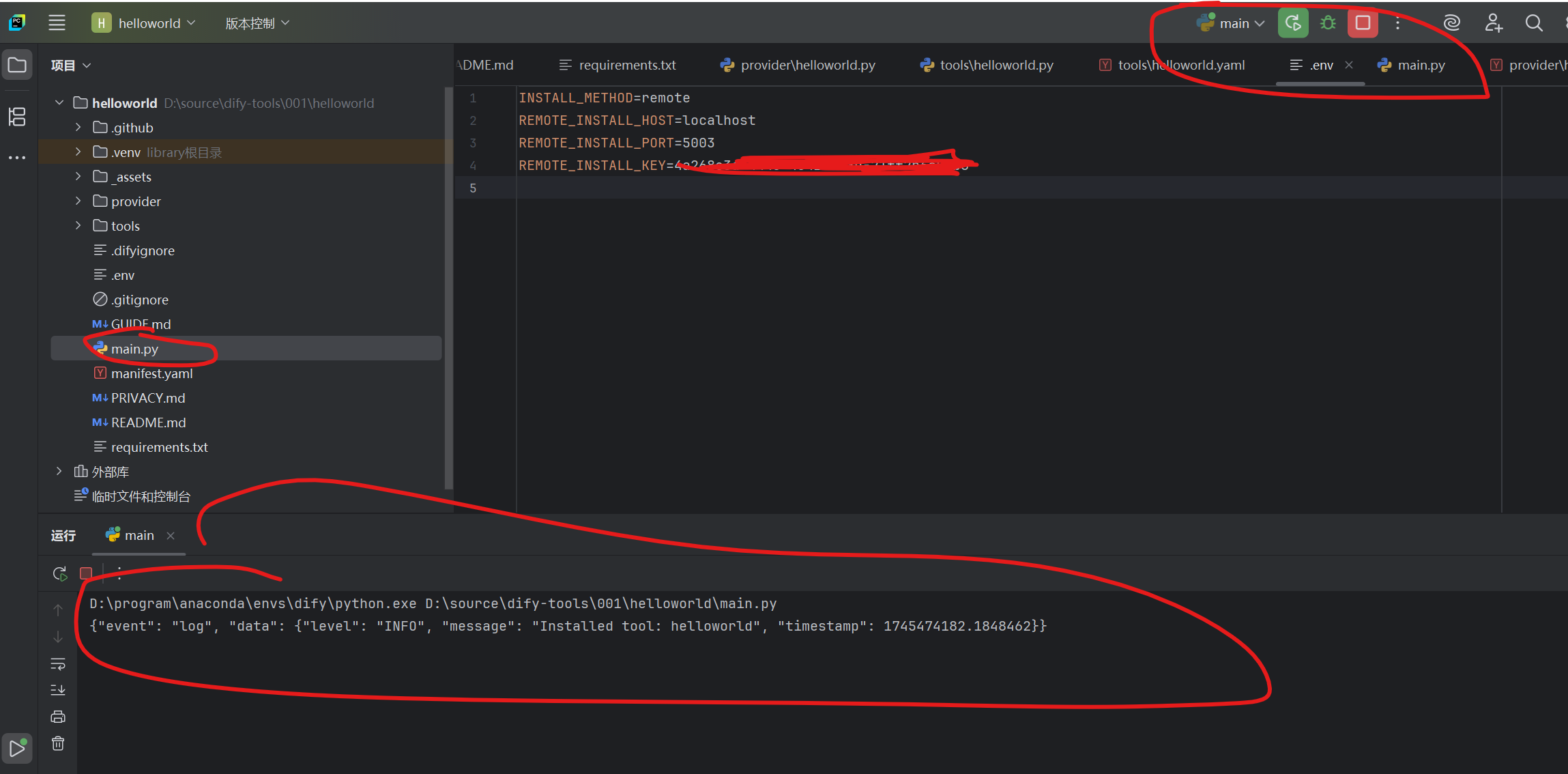Clear run console with trash icon

(58, 743)
